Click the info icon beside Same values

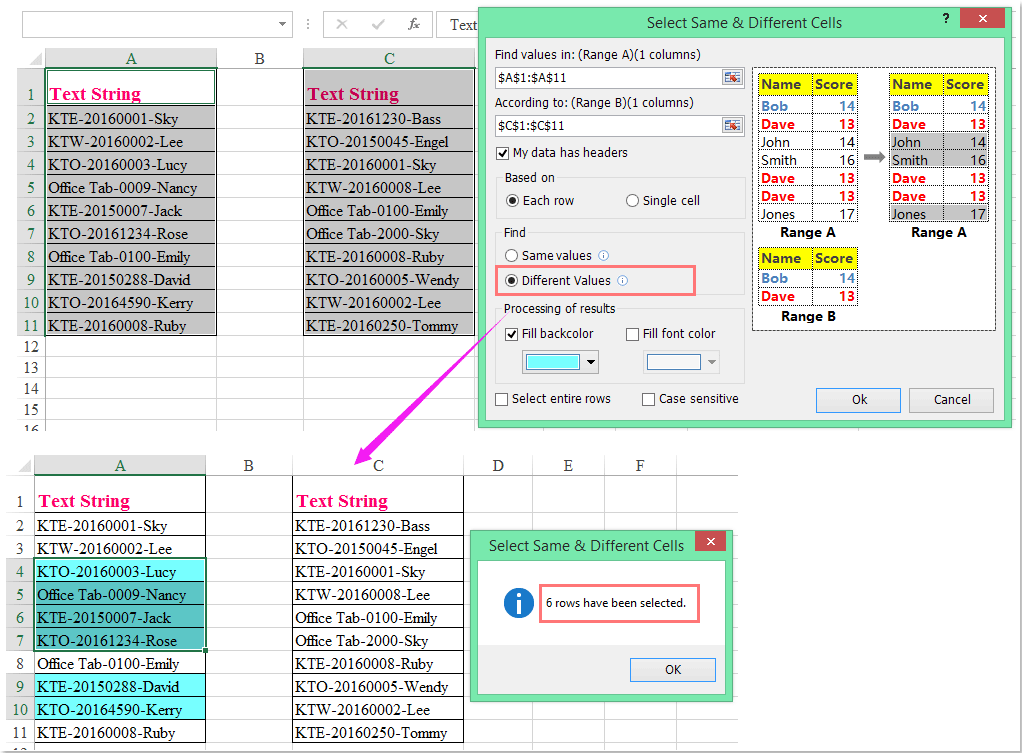[604, 254]
